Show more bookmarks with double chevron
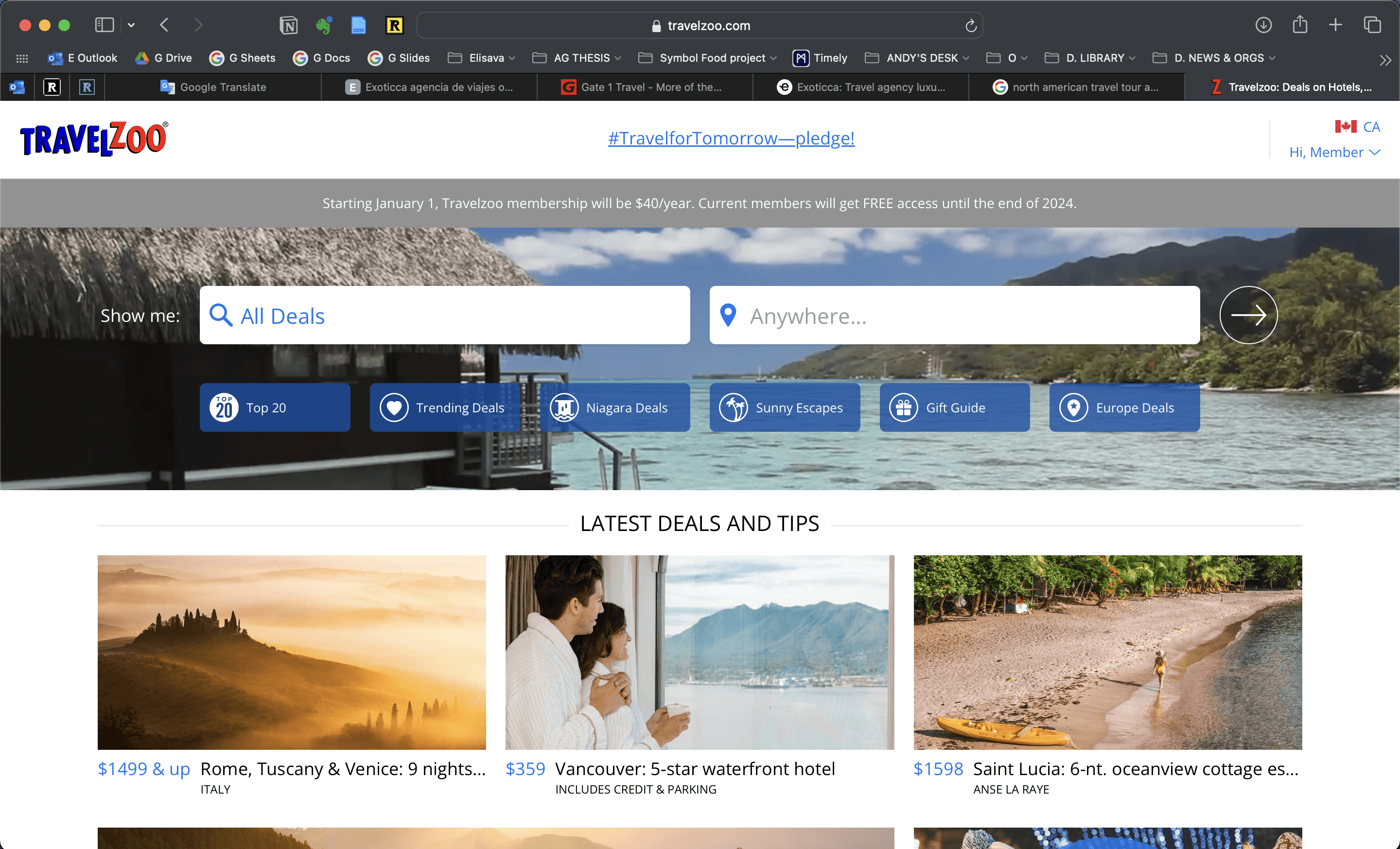 (1385, 59)
